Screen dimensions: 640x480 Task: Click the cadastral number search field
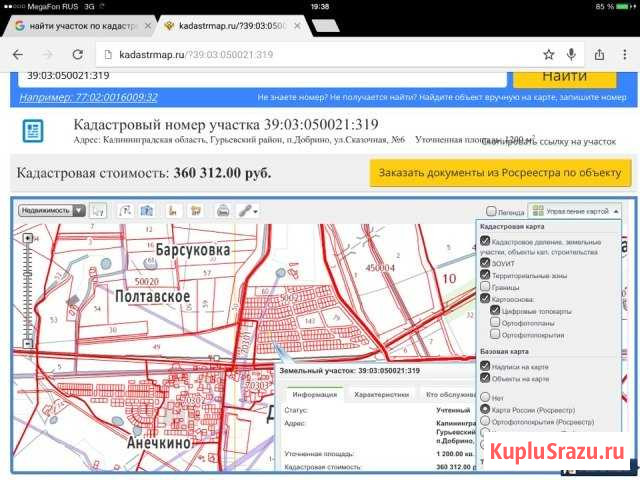pyautogui.click(x=262, y=78)
